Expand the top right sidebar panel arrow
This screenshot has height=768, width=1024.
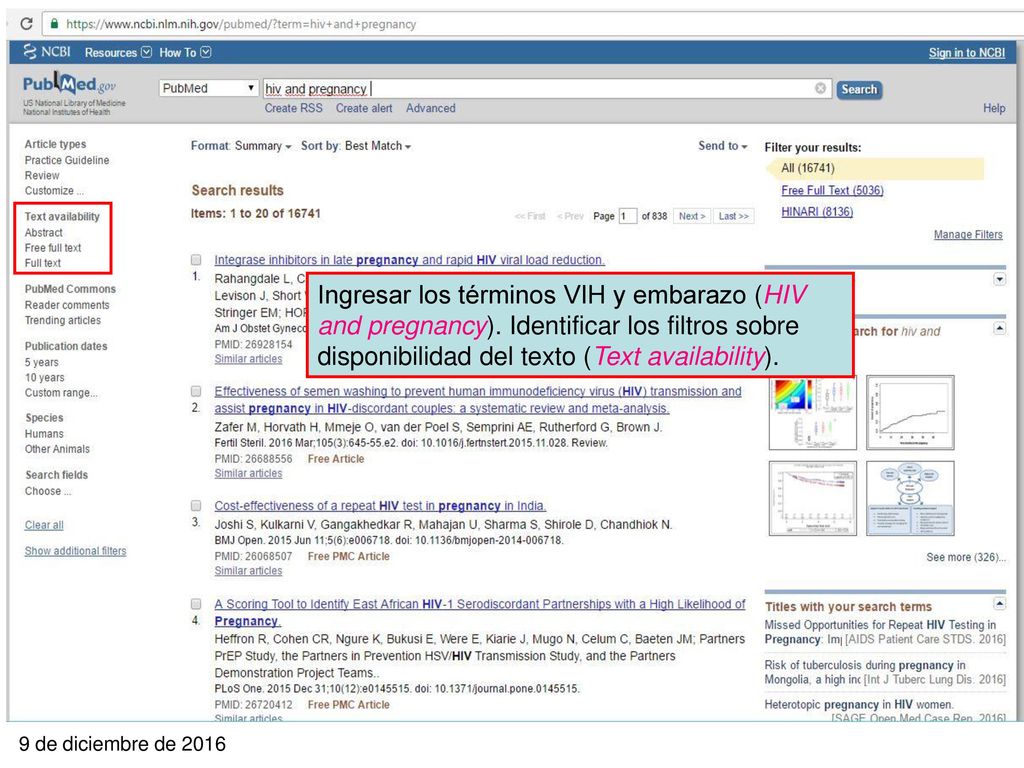999,279
